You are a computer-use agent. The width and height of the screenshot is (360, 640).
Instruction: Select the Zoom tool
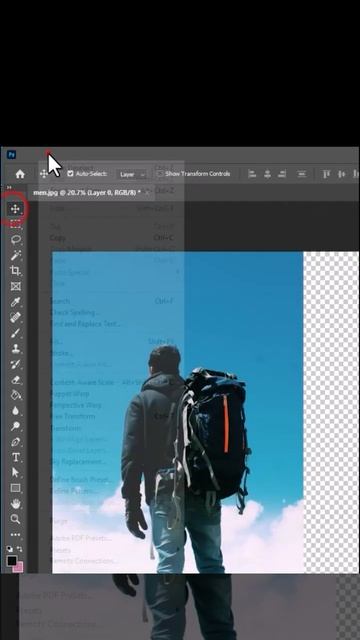[15, 519]
